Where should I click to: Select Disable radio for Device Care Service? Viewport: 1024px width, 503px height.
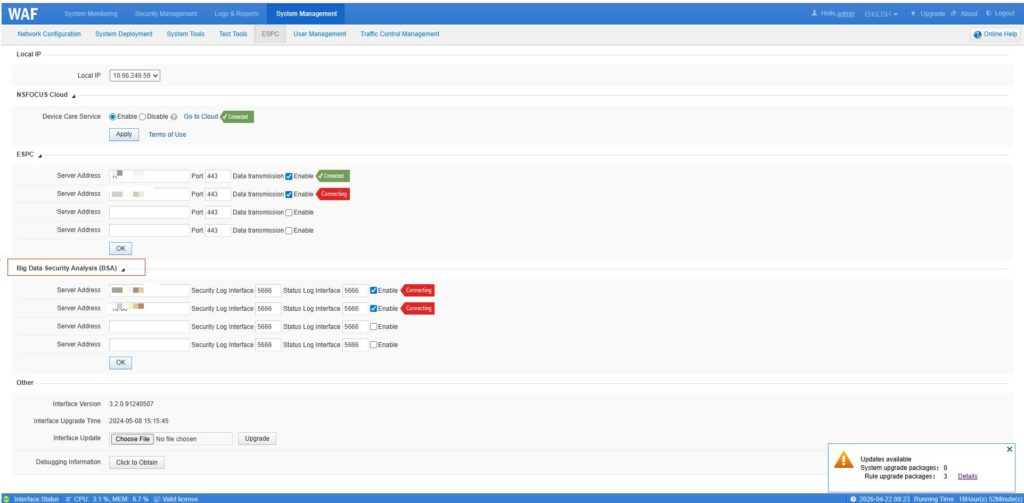pos(143,117)
